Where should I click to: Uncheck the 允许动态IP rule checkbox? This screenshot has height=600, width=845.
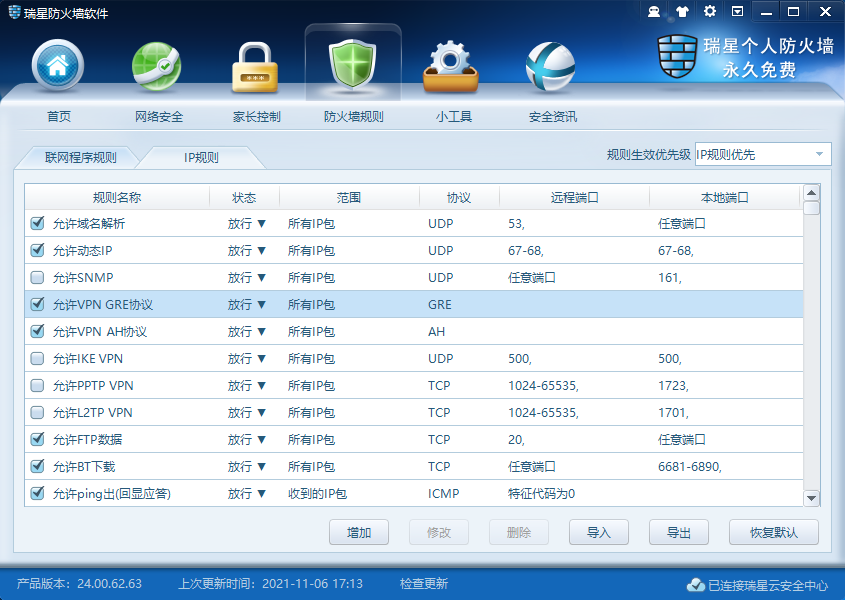coord(37,250)
